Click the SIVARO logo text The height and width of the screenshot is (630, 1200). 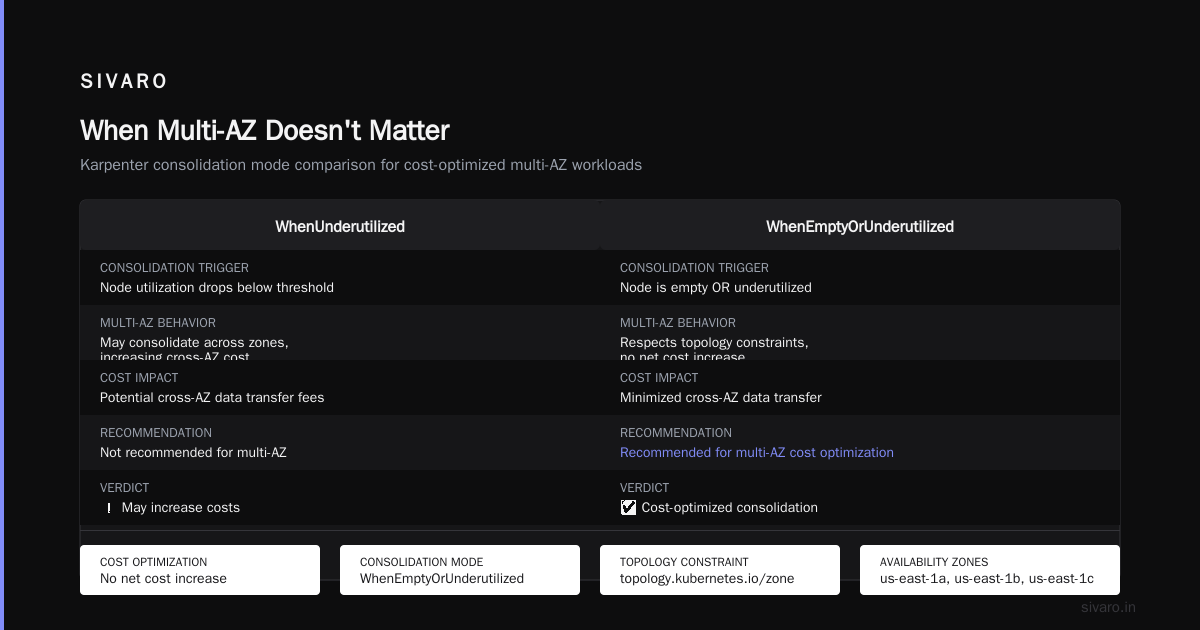tap(124, 82)
